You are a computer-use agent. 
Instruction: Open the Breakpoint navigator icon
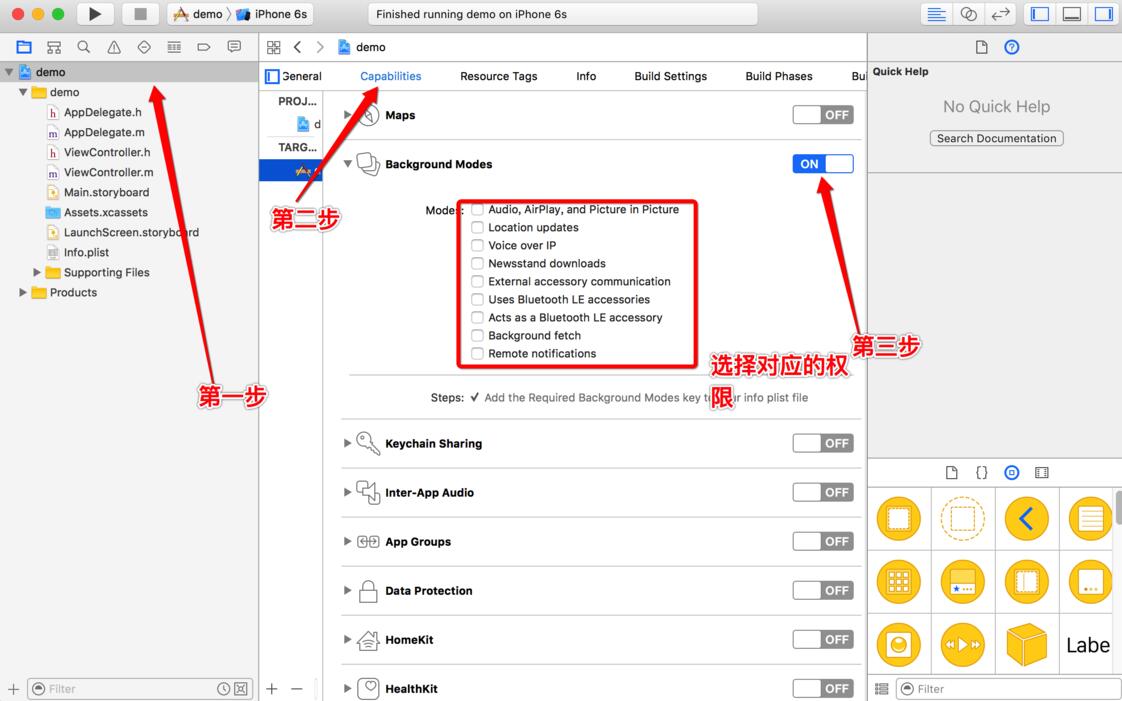[204, 47]
